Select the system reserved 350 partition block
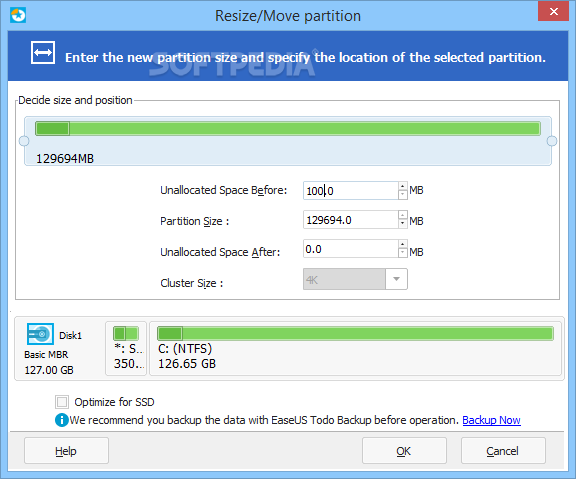 pos(126,348)
